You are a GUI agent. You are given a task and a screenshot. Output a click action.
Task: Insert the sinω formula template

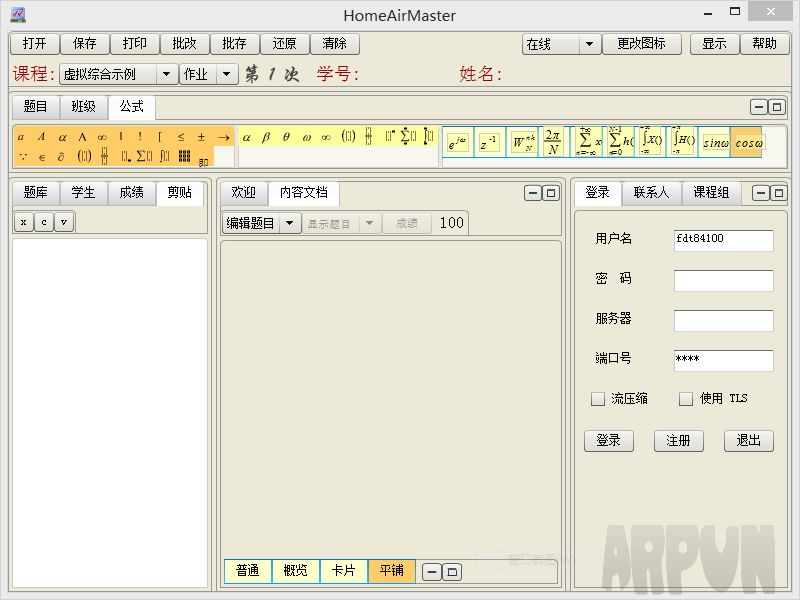(715, 143)
